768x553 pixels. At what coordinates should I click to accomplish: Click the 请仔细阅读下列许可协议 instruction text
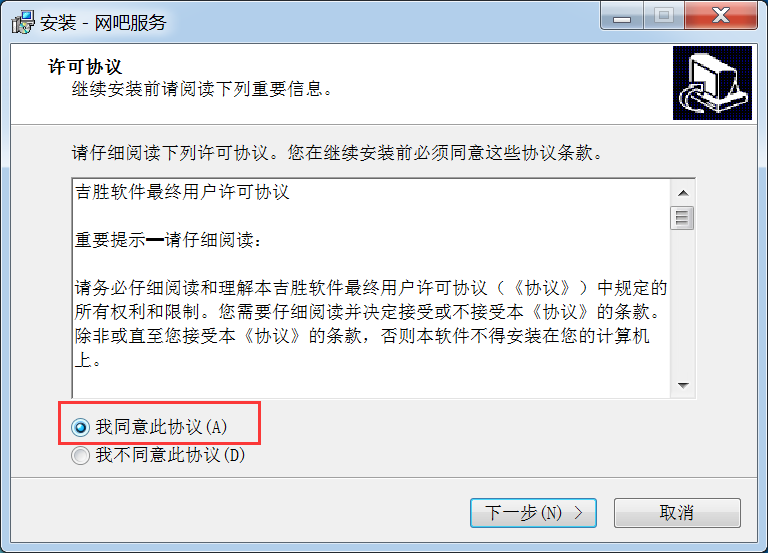(337, 153)
